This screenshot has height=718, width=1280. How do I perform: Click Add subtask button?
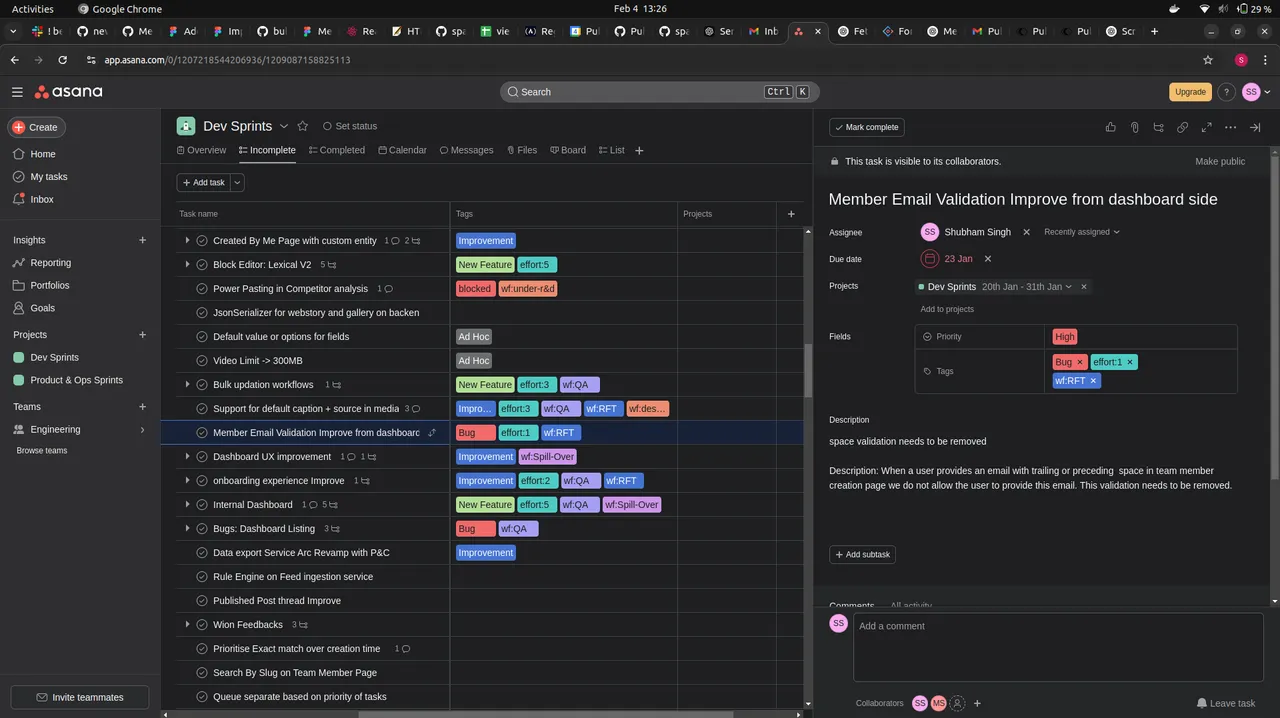click(x=862, y=554)
